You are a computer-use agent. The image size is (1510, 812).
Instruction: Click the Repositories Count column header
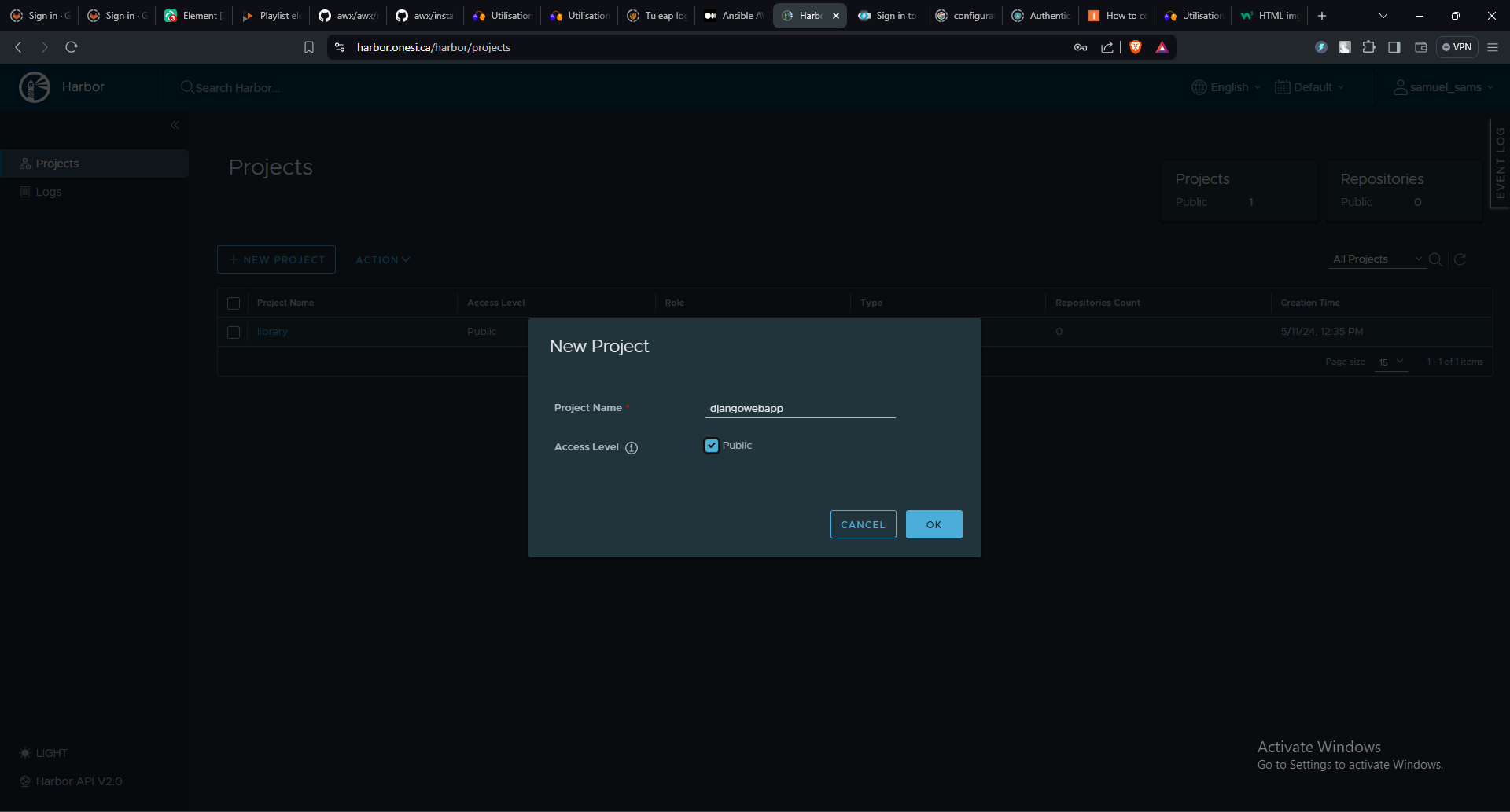click(x=1097, y=303)
